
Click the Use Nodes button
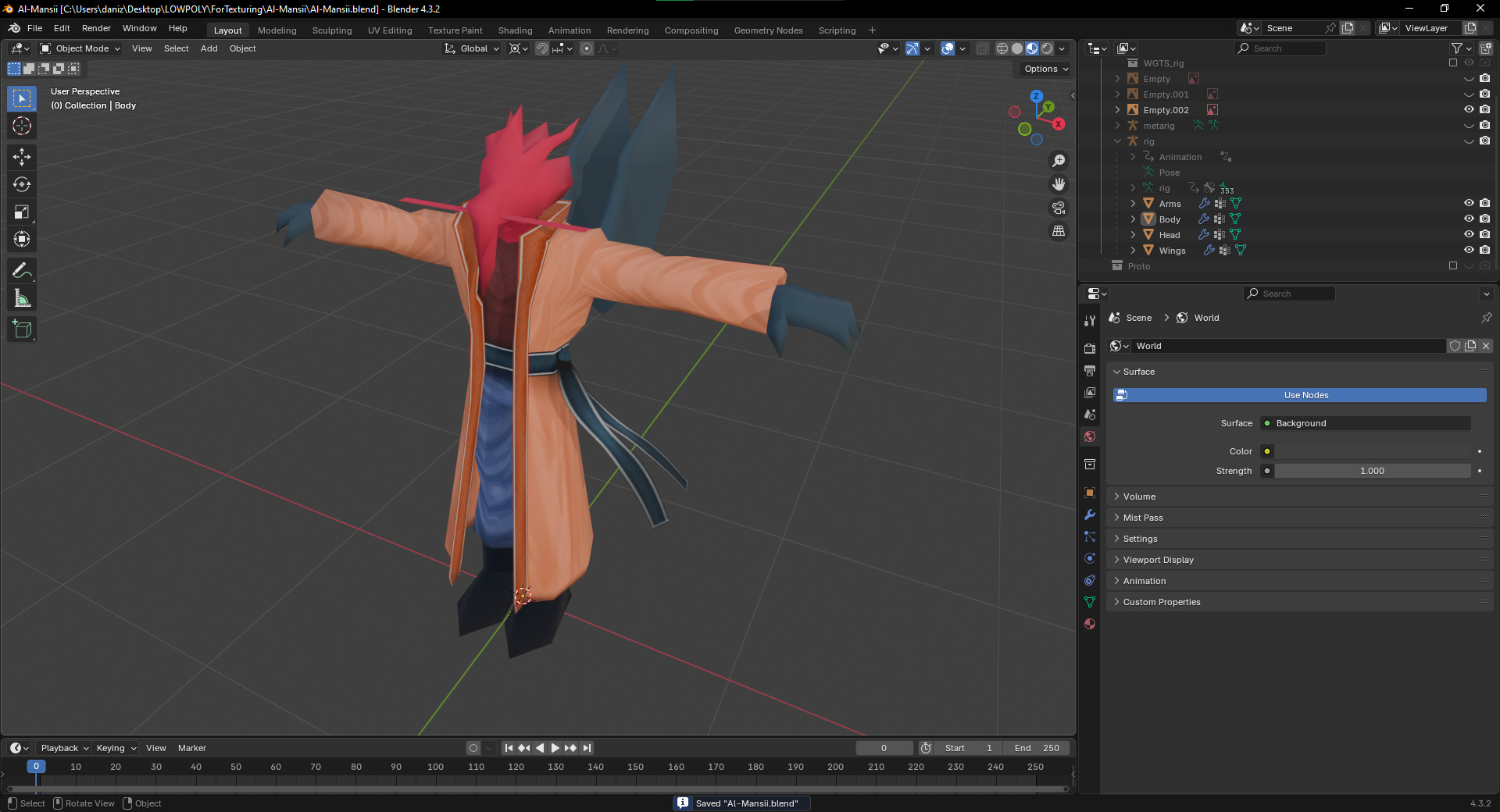click(1299, 395)
